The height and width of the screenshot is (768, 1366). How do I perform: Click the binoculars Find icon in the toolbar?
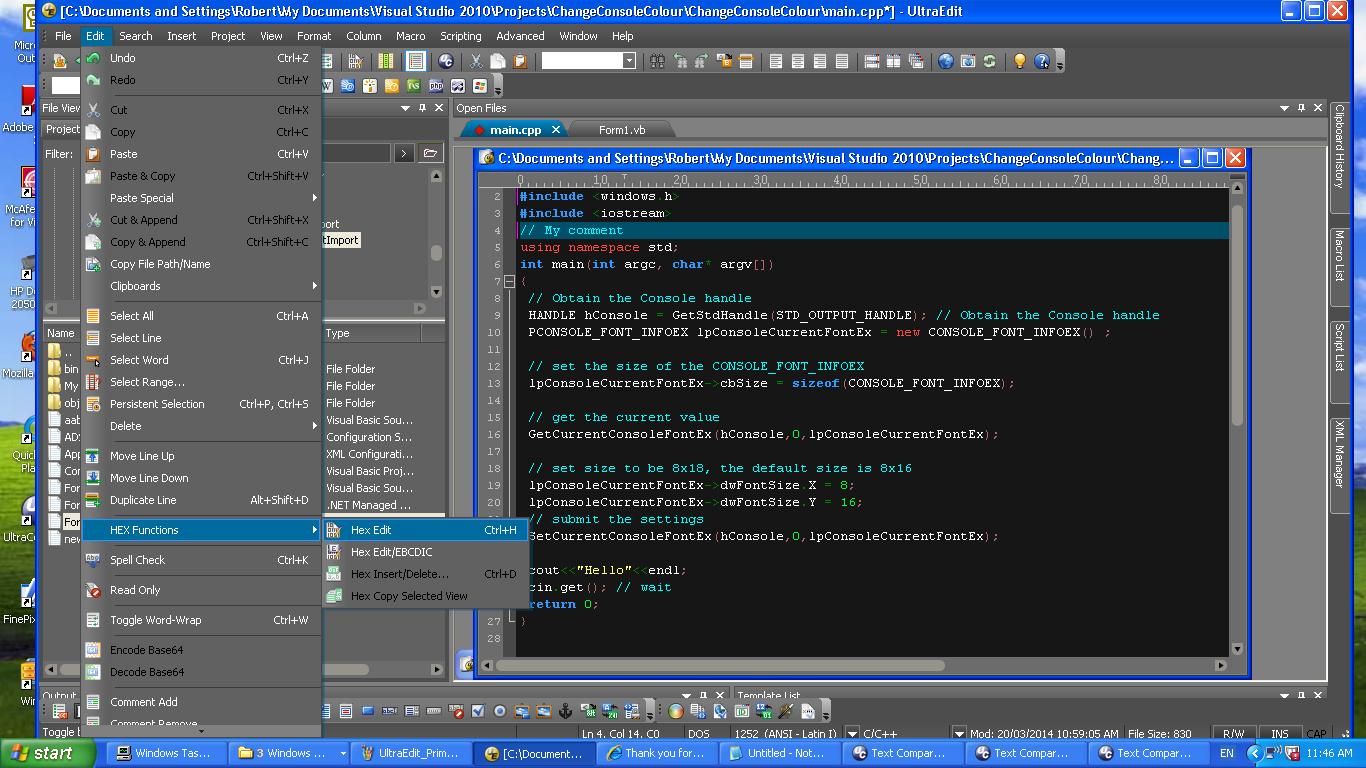tap(657, 62)
